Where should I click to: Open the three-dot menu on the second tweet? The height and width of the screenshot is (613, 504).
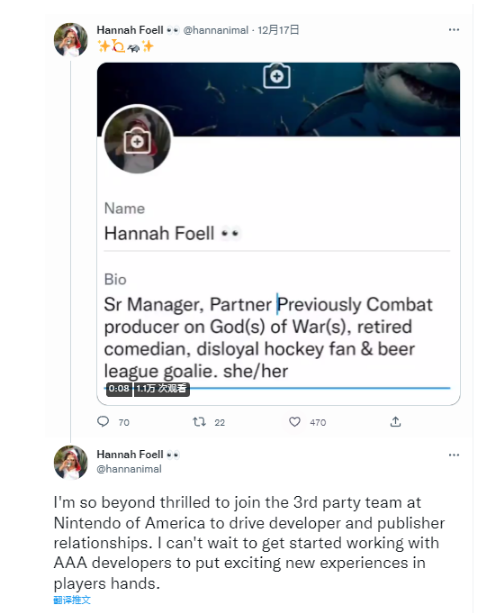[454, 455]
